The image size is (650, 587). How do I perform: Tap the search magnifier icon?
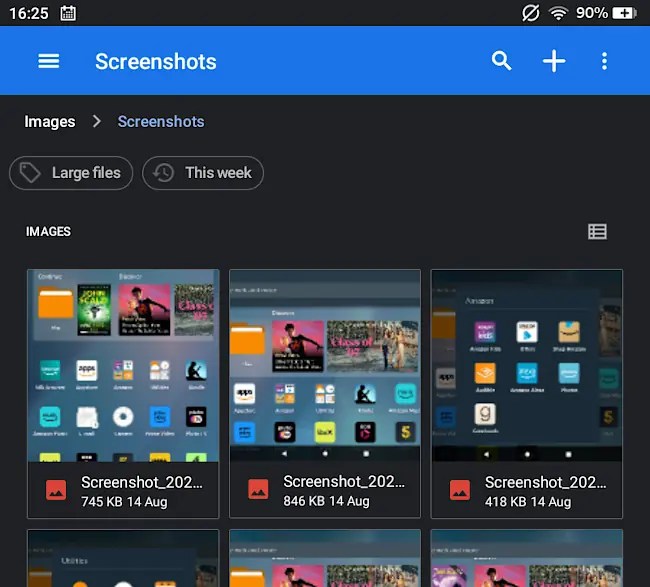click(501, 61)
